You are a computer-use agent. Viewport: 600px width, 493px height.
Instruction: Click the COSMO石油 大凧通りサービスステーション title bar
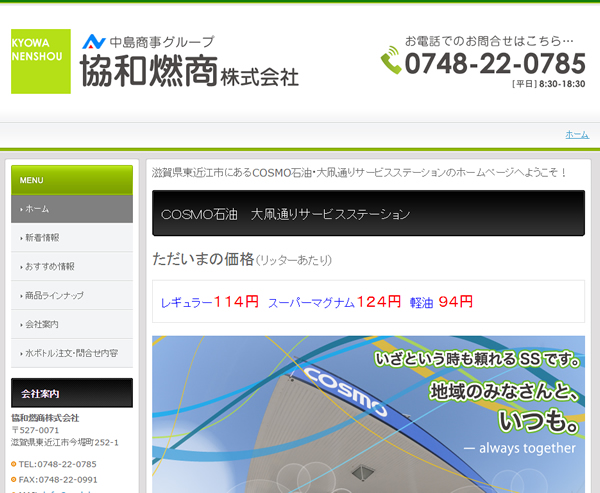(368, 213)
